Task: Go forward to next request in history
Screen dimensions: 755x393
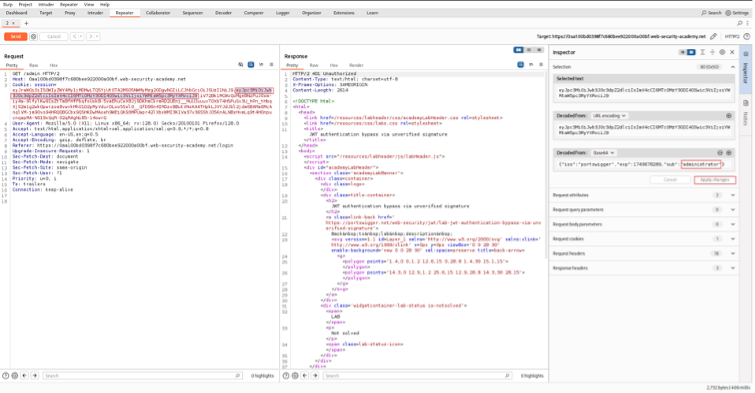Action: pos(91,37)
